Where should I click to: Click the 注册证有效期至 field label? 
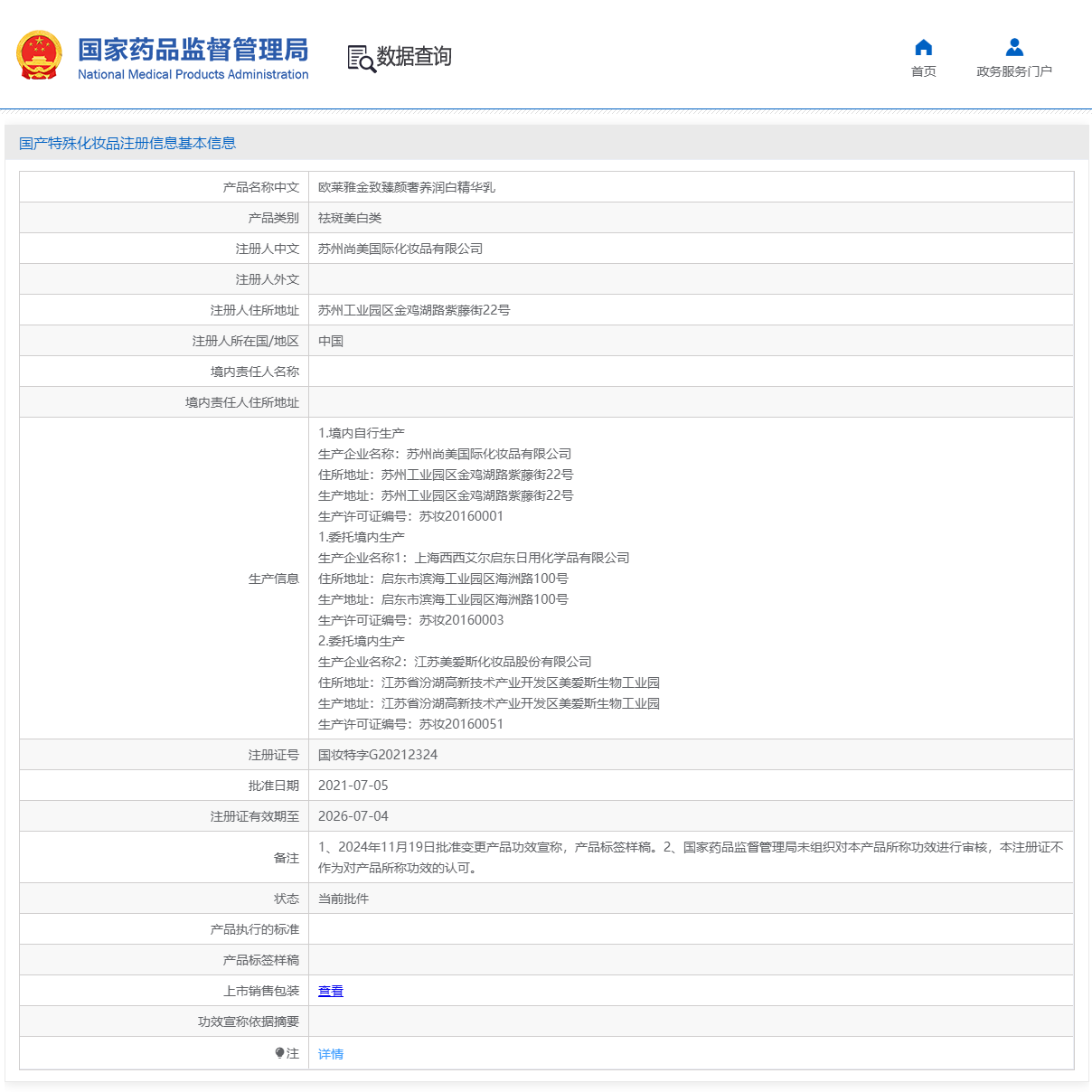coord(255,816)
